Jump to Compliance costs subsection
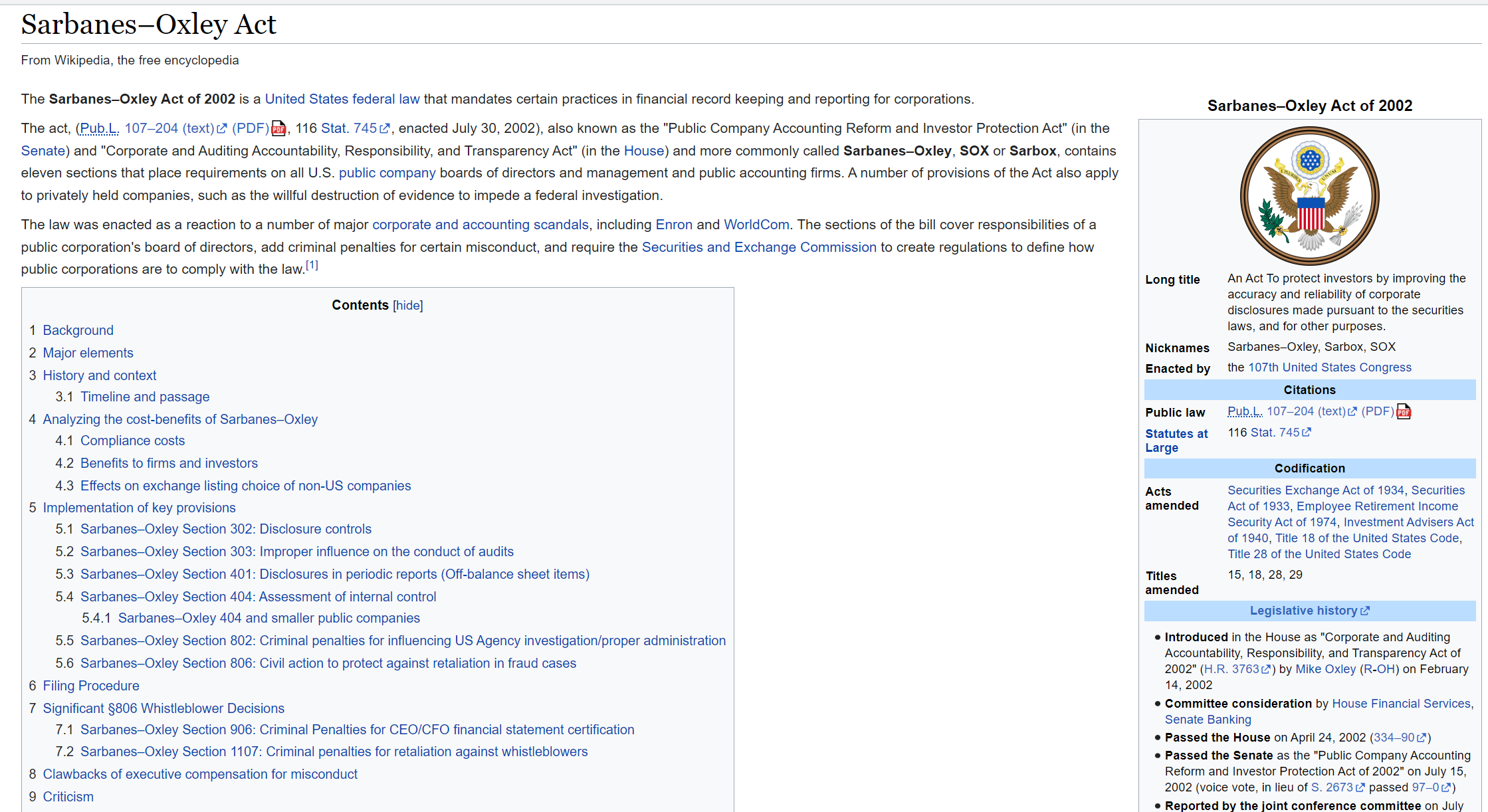Screen dimensions: 1488x812 click(x=133, y=441)
